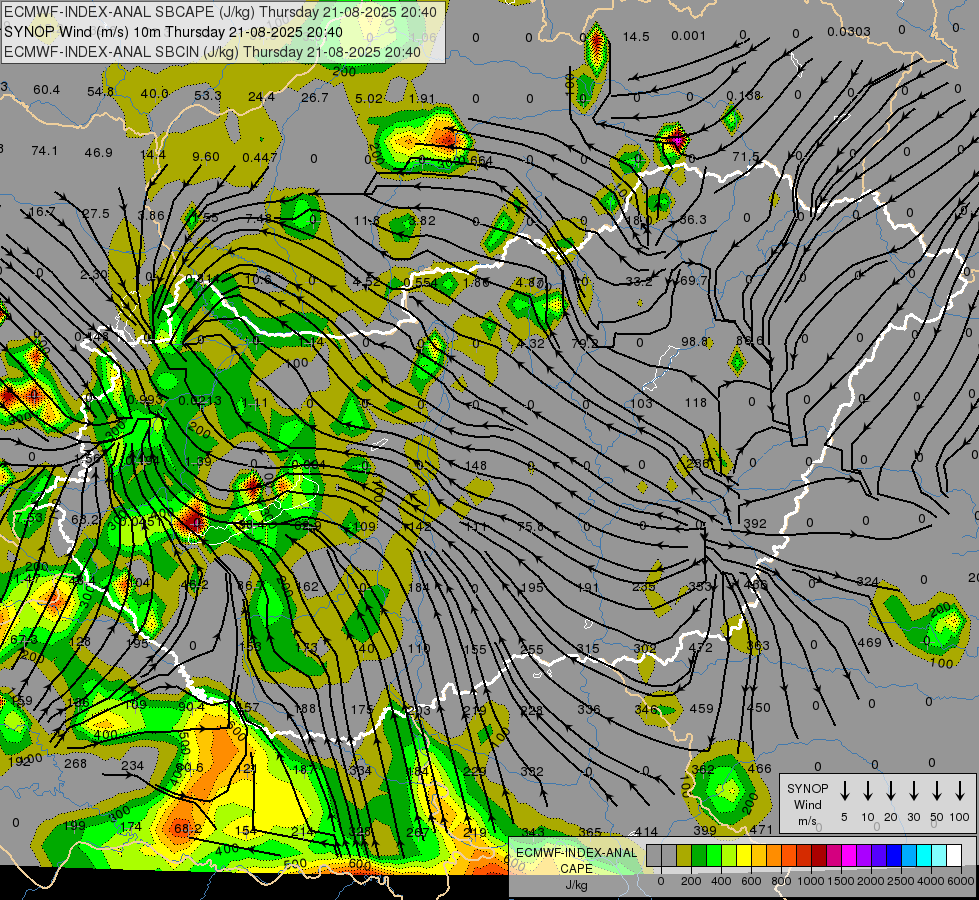The image size is (979, 900).
Task: Select the white swatch in CAPE legend
Action: click(x=954, y=856)
